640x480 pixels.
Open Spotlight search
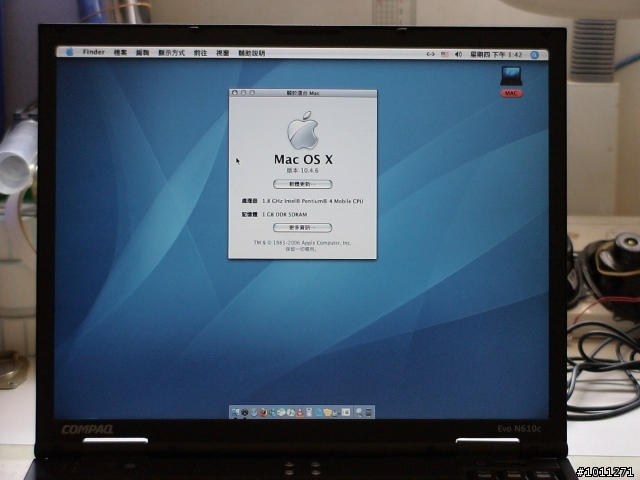click(x=534, y=55)
